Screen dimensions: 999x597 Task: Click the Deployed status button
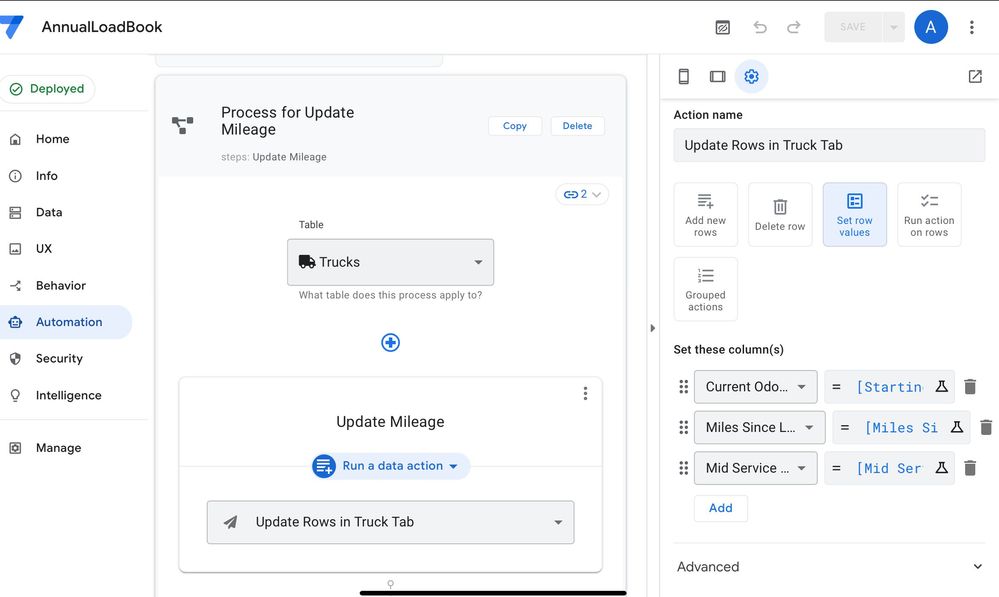point(47,89)
